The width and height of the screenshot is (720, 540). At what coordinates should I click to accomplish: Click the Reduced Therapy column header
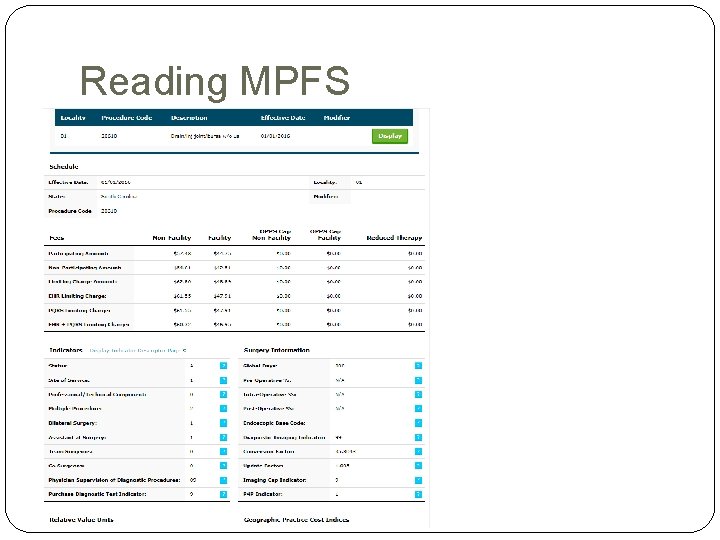coord(394,238)
